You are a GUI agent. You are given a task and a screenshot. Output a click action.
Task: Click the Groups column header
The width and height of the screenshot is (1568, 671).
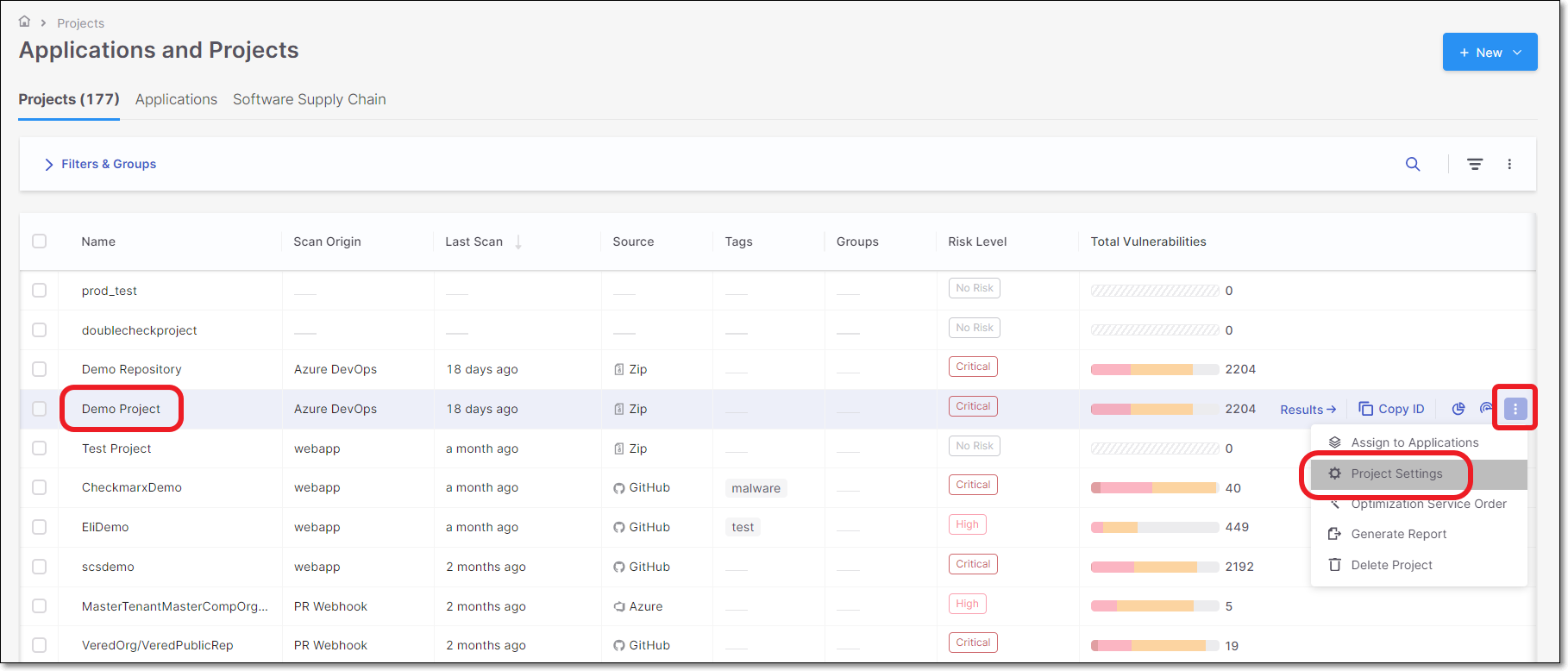857,241
